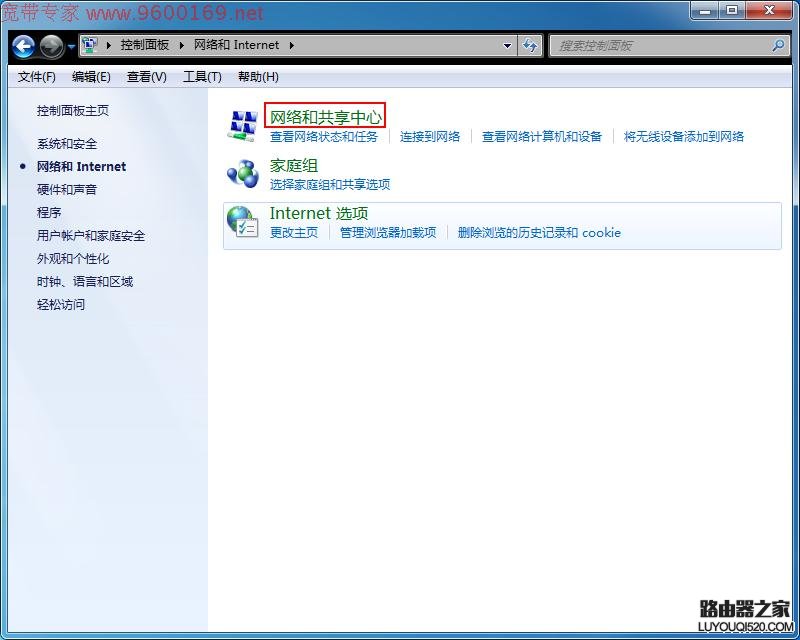Viewport: 800px width, 640px height.
Task: Open the address bar history dropdown
Action: point(508,46)
